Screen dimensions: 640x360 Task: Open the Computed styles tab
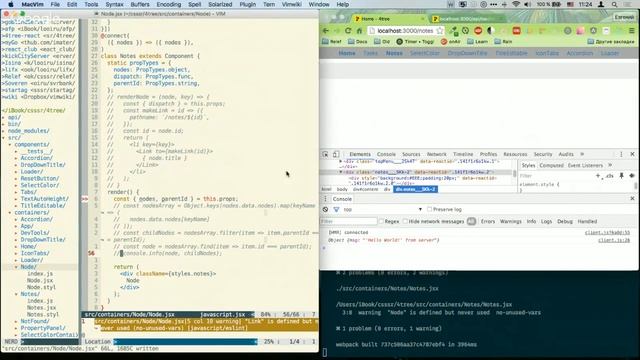point(551,165)
